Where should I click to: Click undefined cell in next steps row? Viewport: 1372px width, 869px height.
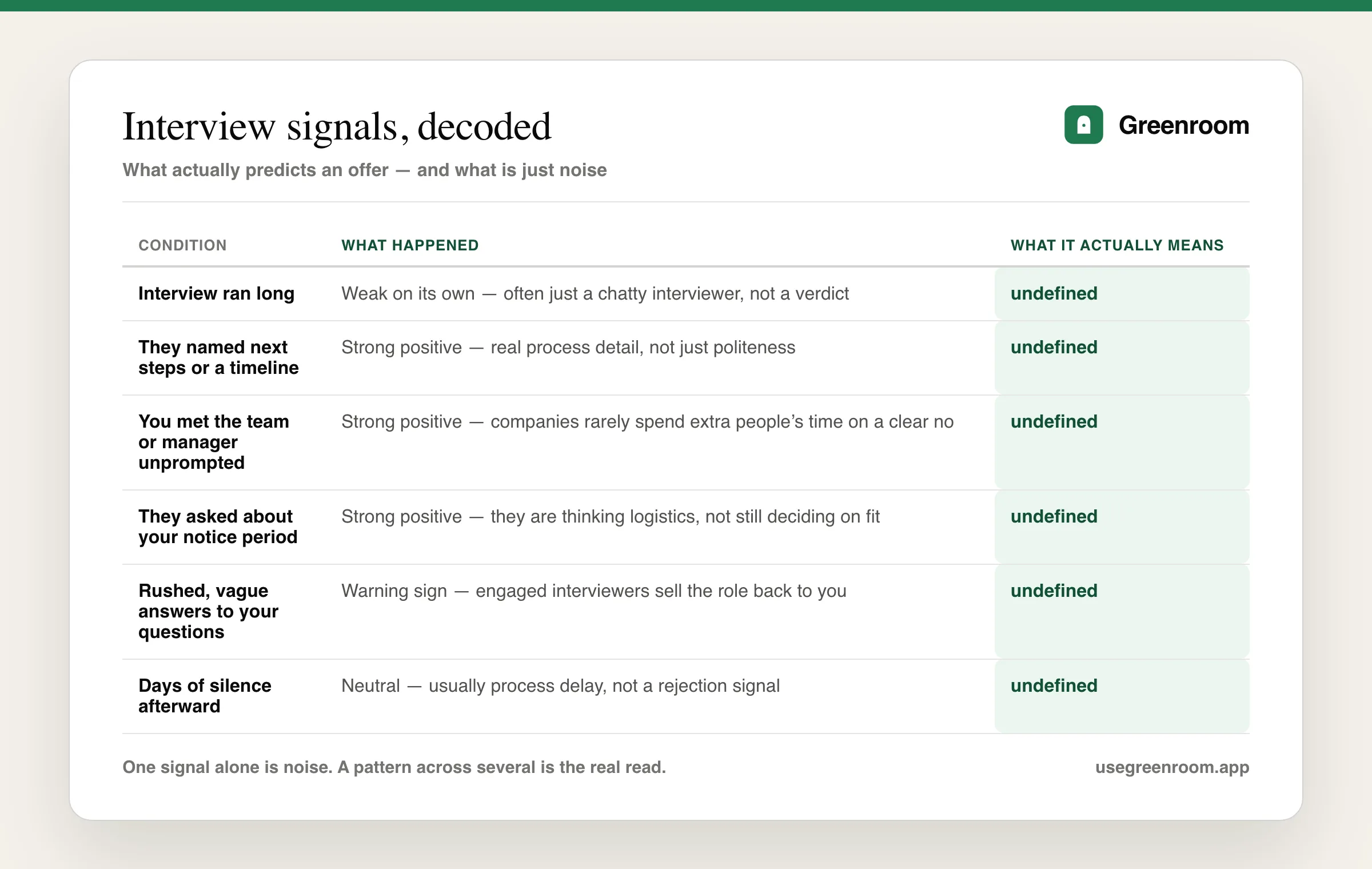pyautogui.click(x=1122, y=358)
